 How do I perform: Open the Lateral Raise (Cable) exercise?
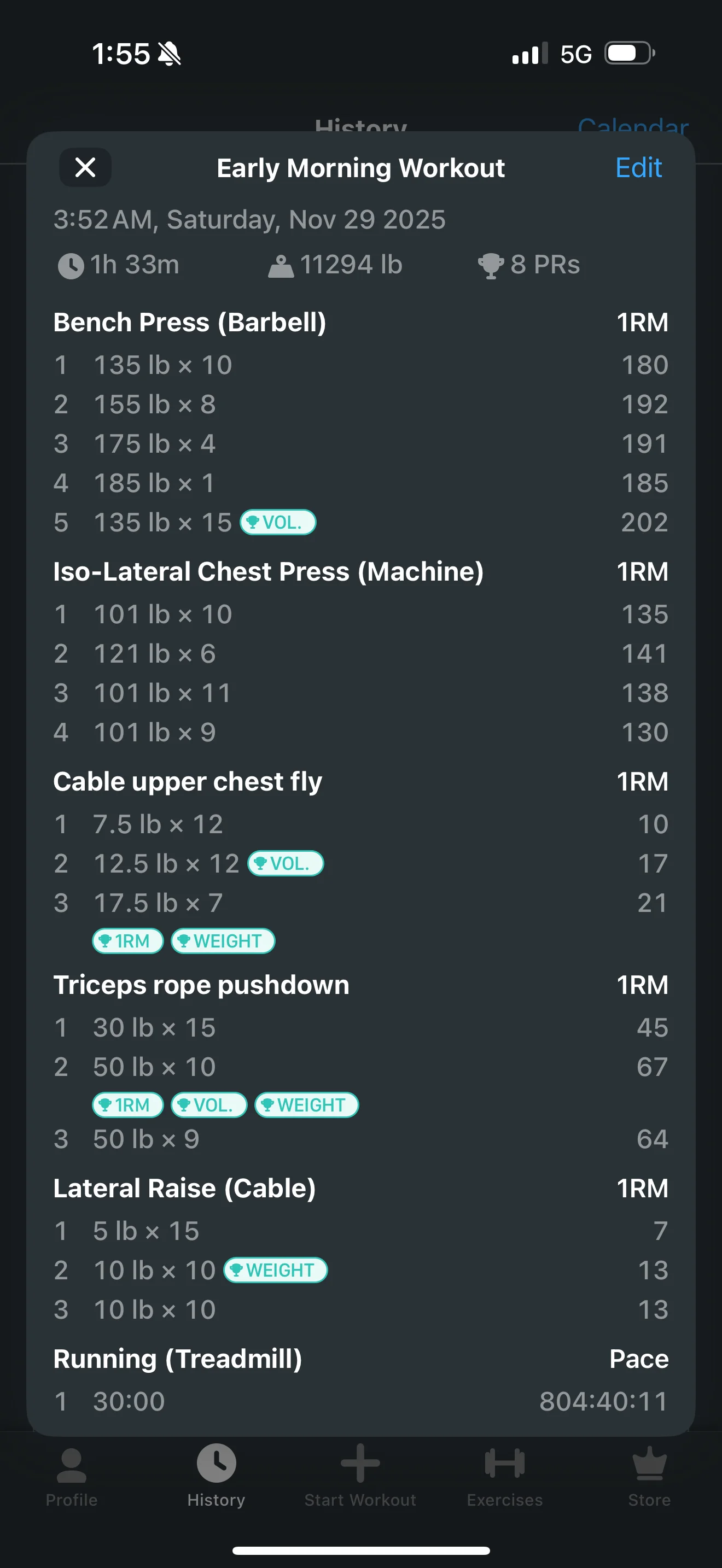(184, 1188)
